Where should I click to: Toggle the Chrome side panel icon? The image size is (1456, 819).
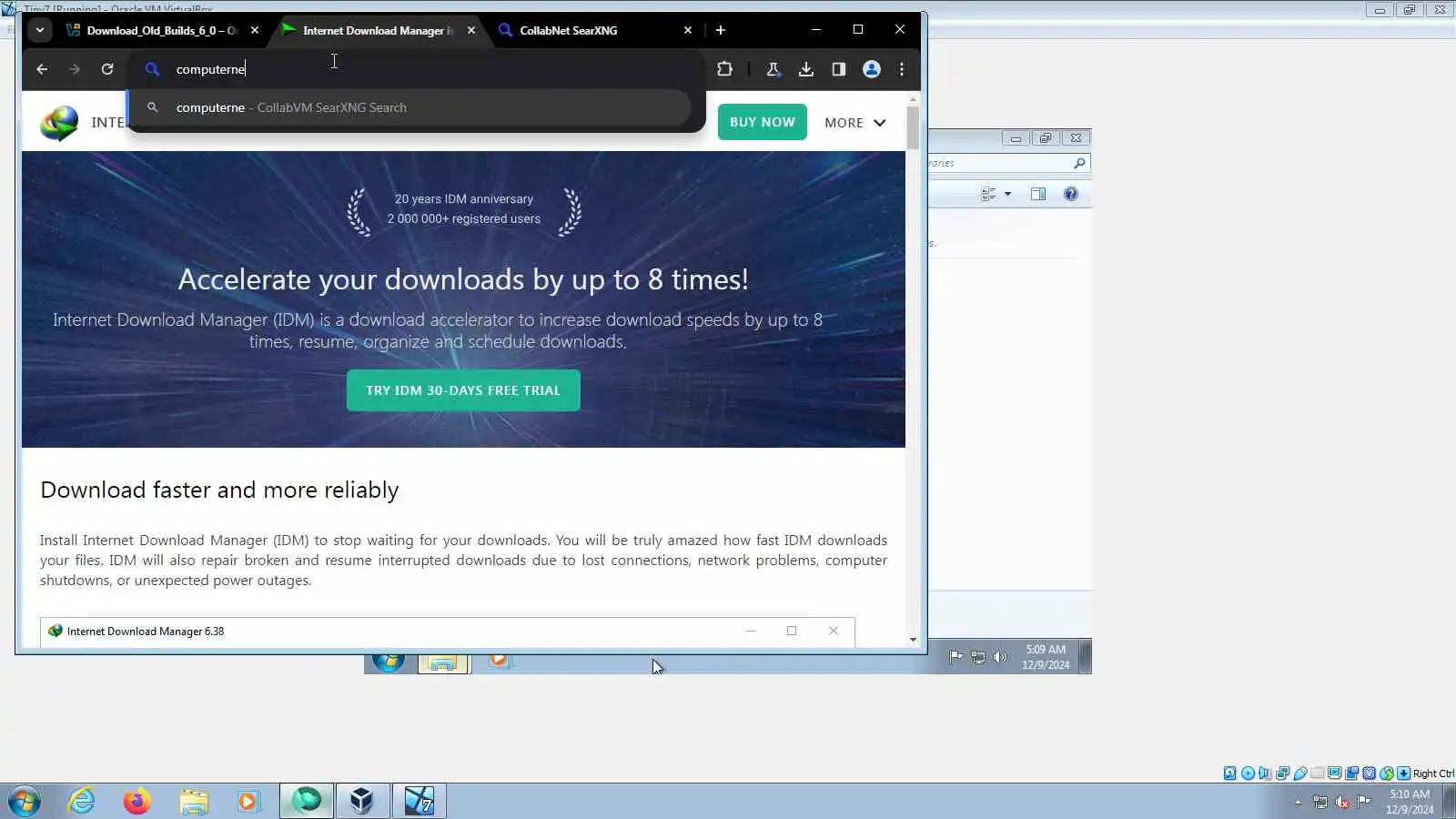click(x=839, y=69)
